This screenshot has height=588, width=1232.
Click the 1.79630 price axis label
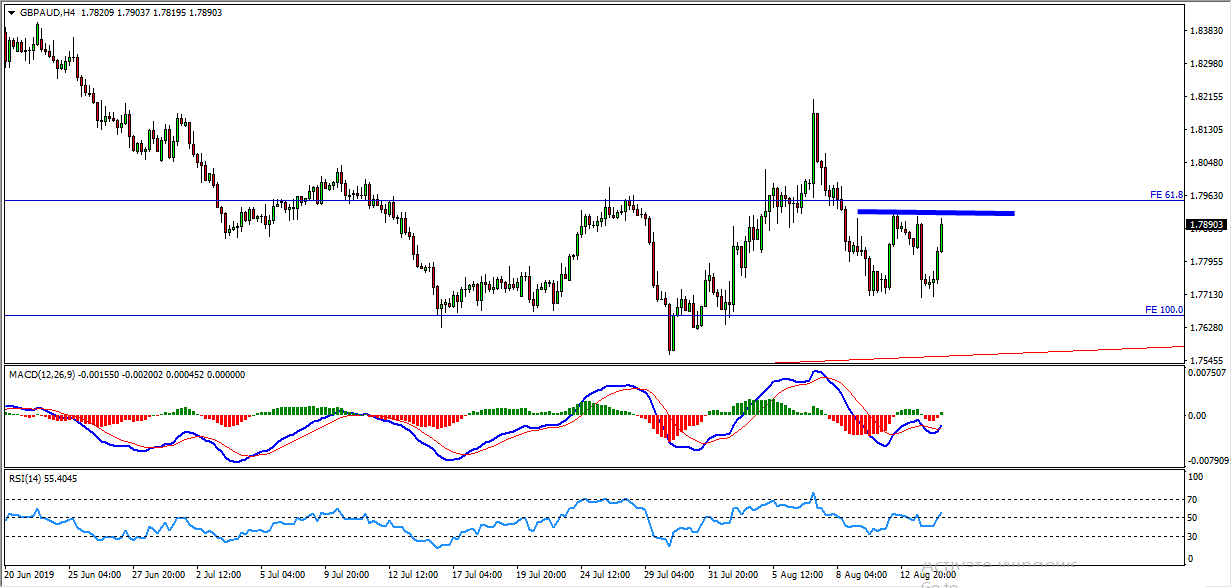(x=1206, y=196)
